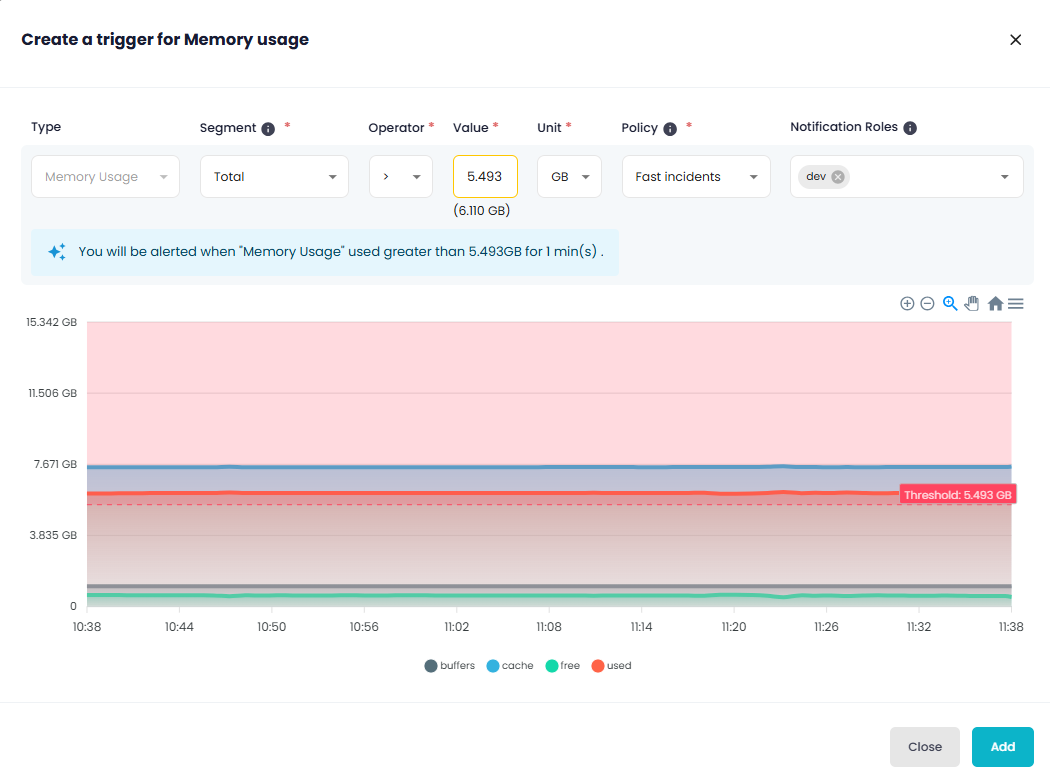
Task: Open the chart hamburger menu
Action: tap(1015, 304)
